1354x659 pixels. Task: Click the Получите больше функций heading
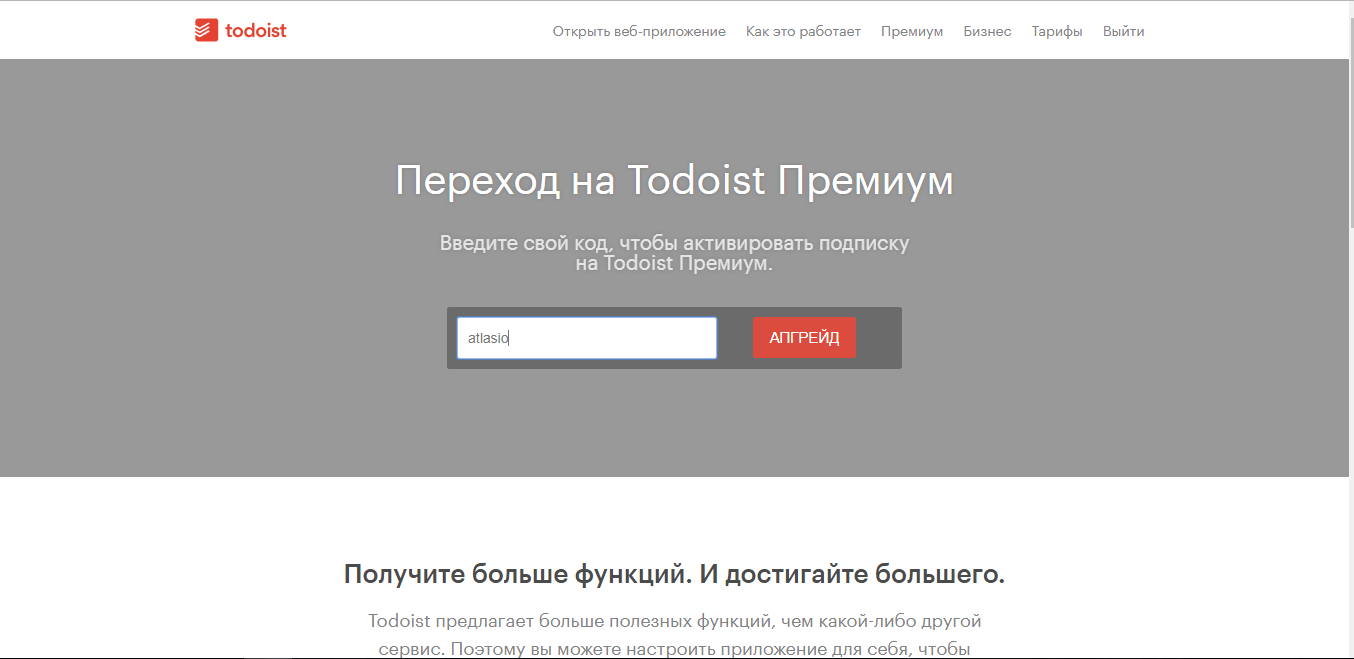pos(674,574)
